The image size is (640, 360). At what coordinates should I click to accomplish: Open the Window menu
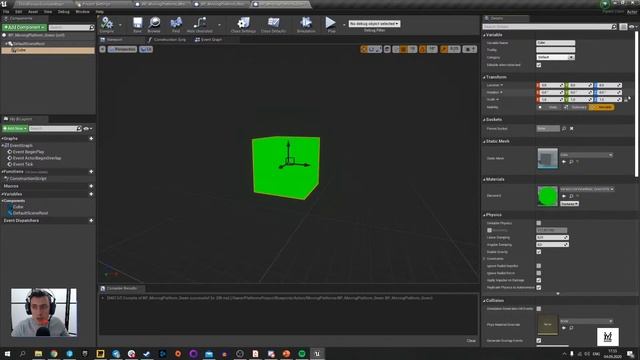coord(82,12)
